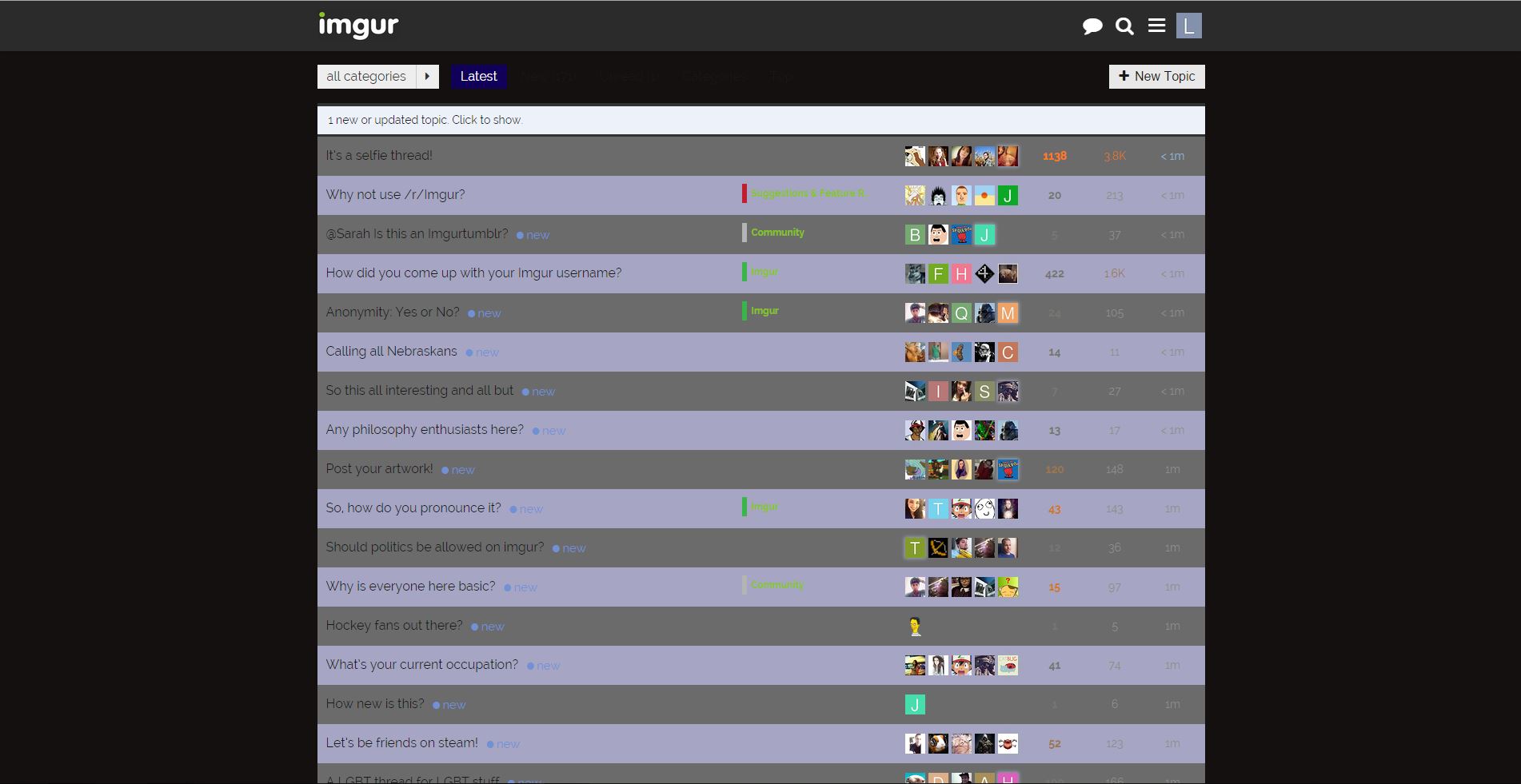Select the Latest tab
Screen dimensions: 1521x784
pos(478,77)
